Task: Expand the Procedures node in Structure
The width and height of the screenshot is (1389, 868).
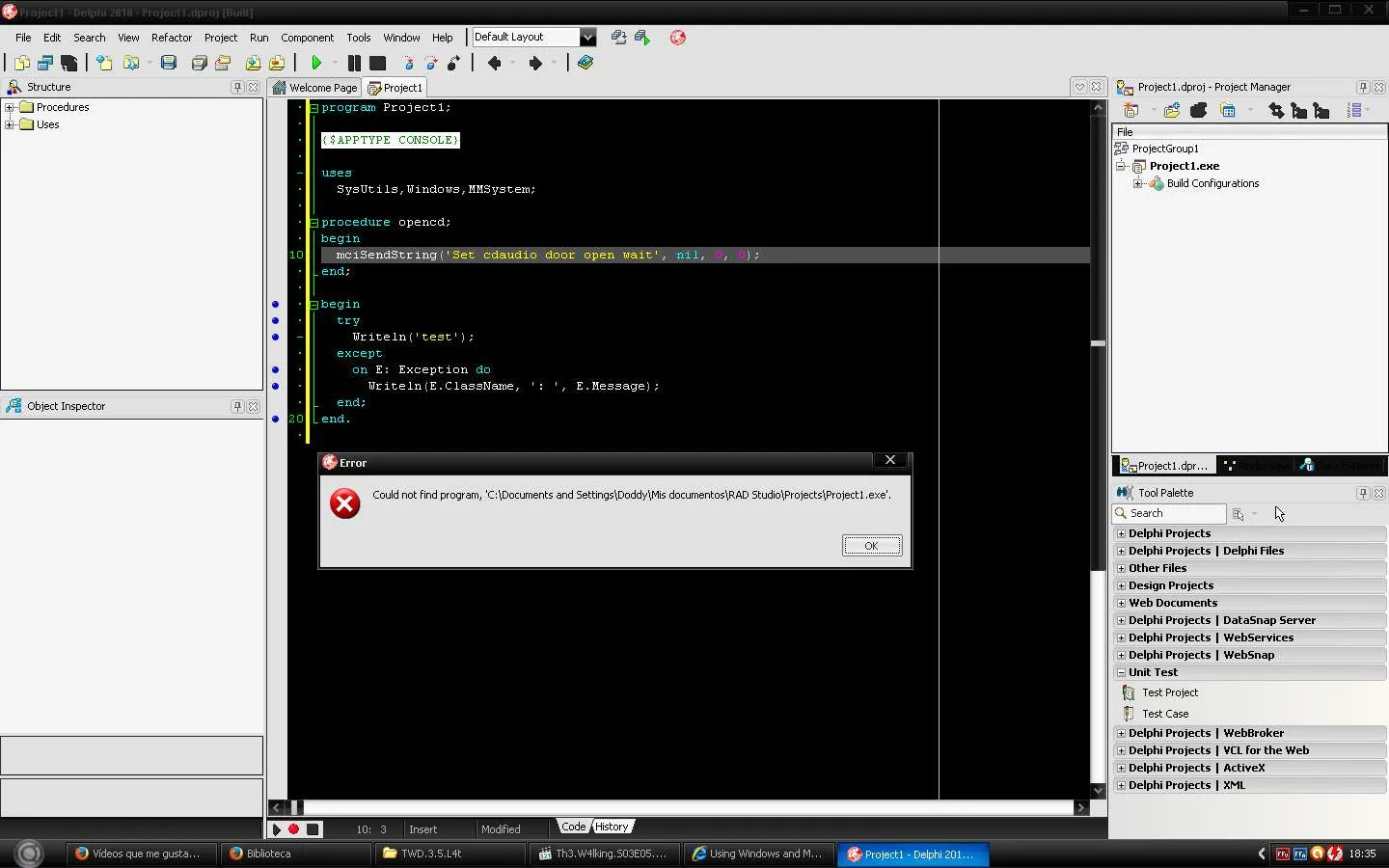Action: tap(10, 107)
